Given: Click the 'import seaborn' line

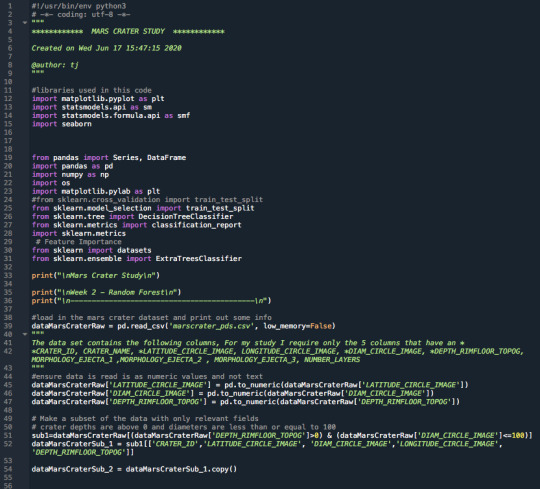Looking at the screenshot, I should click(62, 124).
